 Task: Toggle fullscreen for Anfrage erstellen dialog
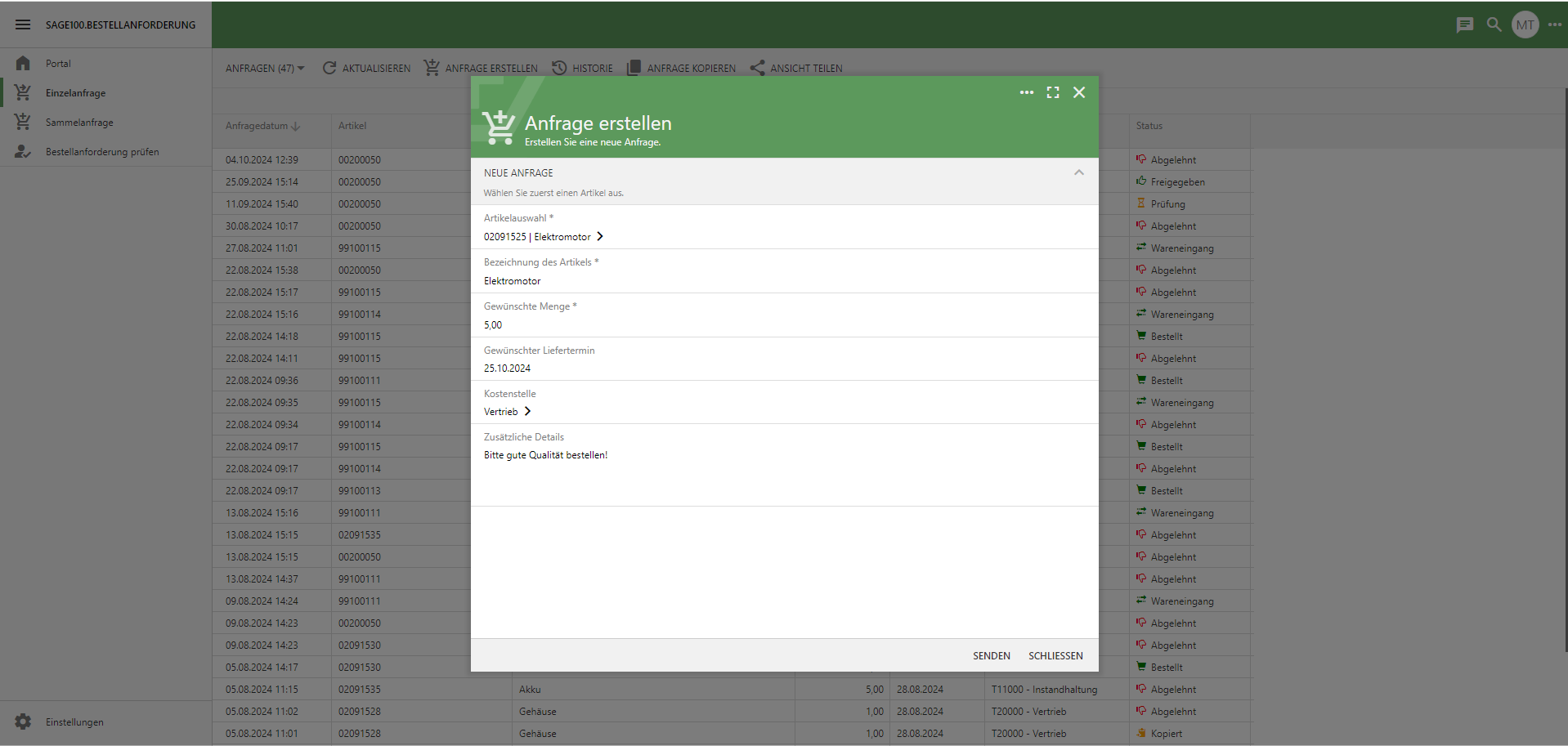(1053, 92)
